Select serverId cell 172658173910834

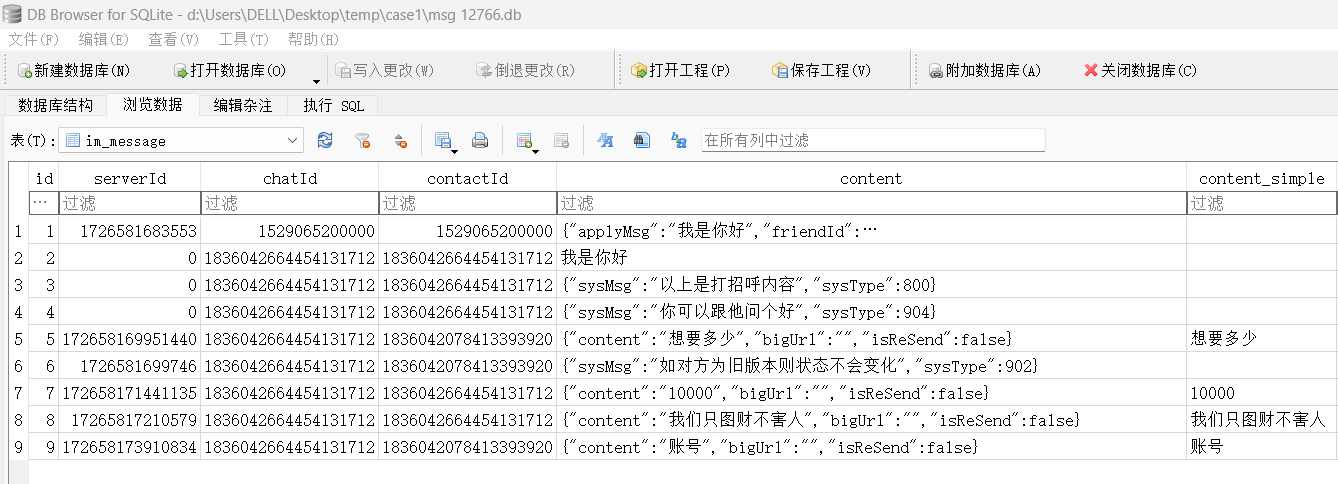pyautogui.click(x=130, y=447)
